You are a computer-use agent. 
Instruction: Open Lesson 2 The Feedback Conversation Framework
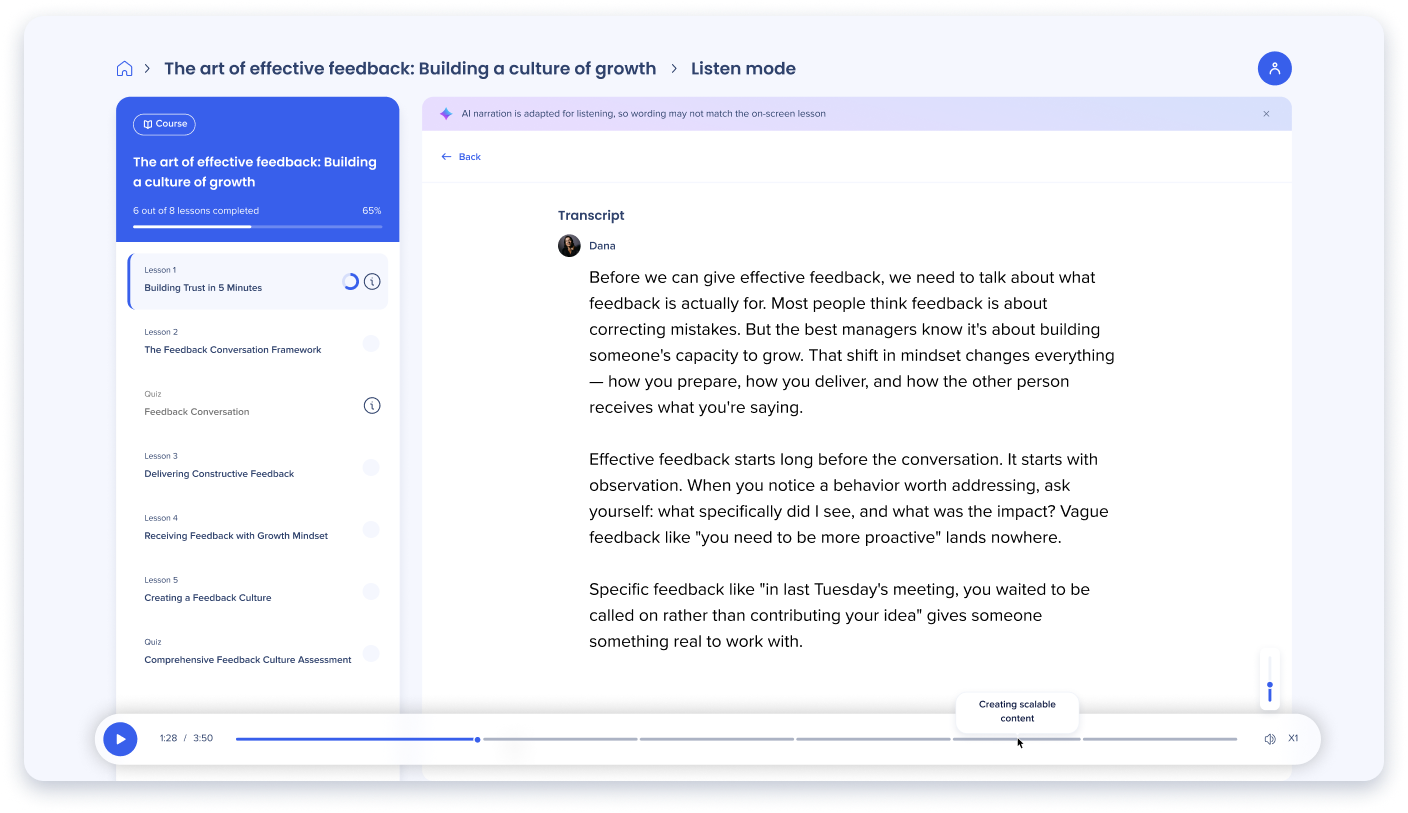tap(257, 343)
